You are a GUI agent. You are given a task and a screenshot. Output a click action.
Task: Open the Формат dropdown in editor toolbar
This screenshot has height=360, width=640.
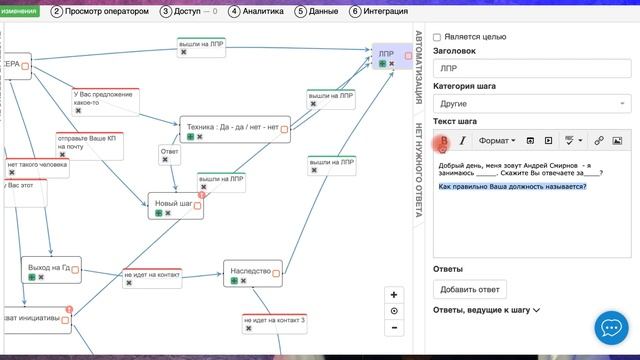pyautogui.click(x=497, y=141)
